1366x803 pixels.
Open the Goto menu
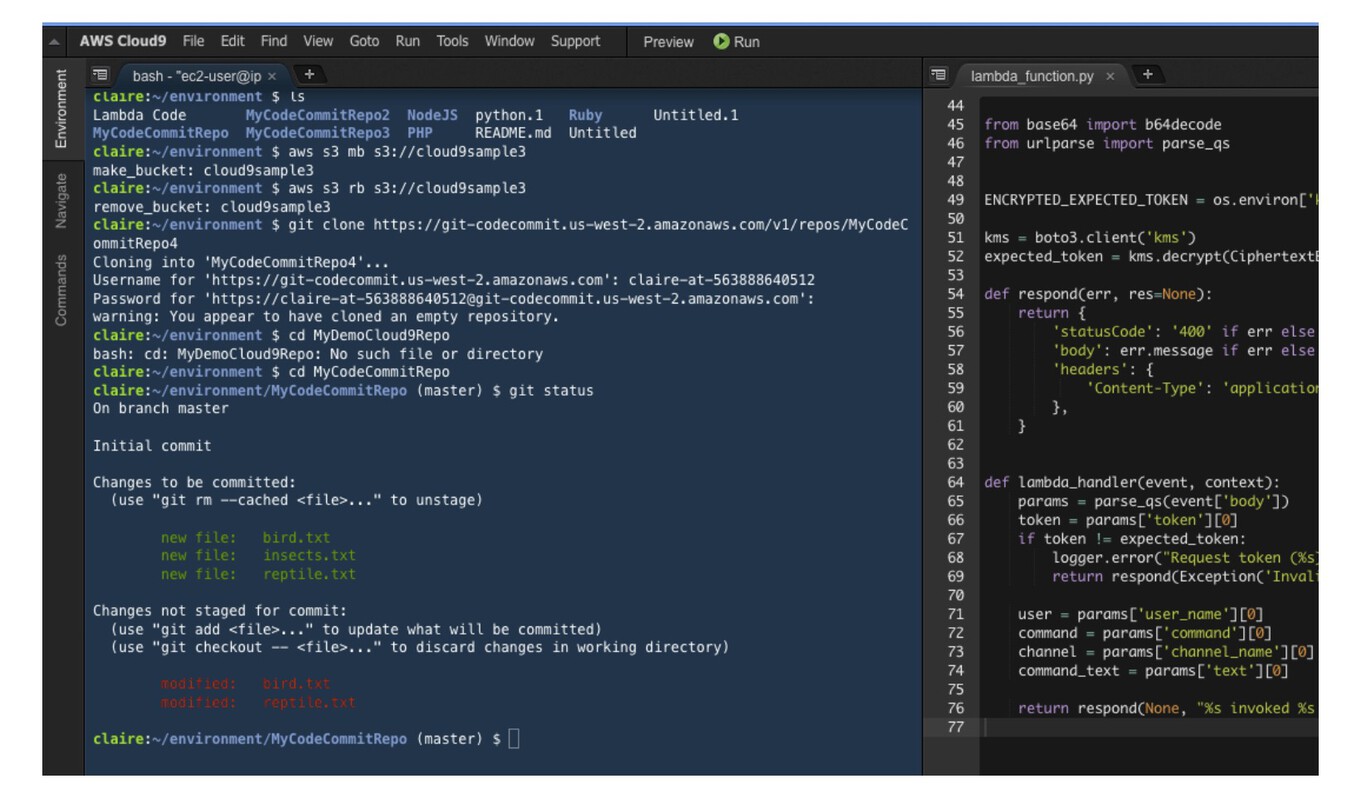[x=365, y=41]
